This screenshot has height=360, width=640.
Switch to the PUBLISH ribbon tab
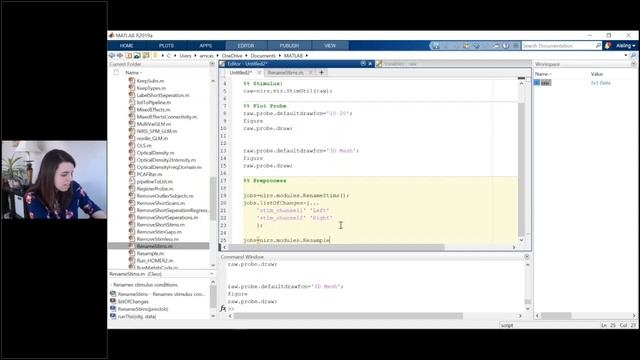(x=289, y=46)
